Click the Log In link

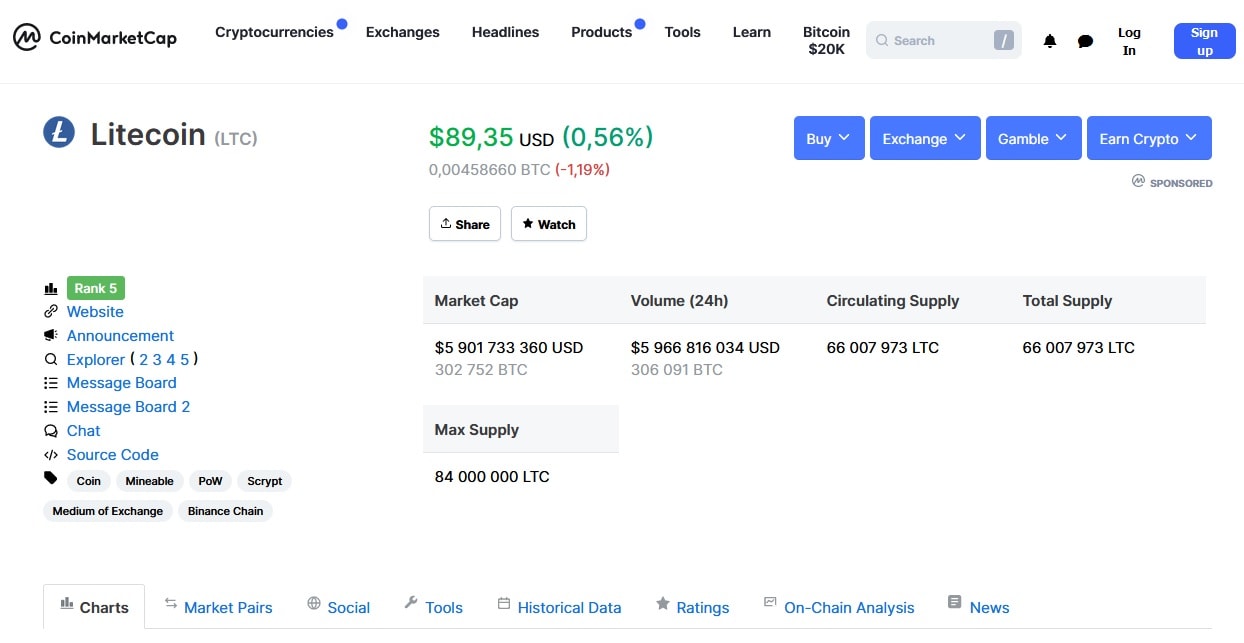pyautogui.click(x=1129, y=41)
